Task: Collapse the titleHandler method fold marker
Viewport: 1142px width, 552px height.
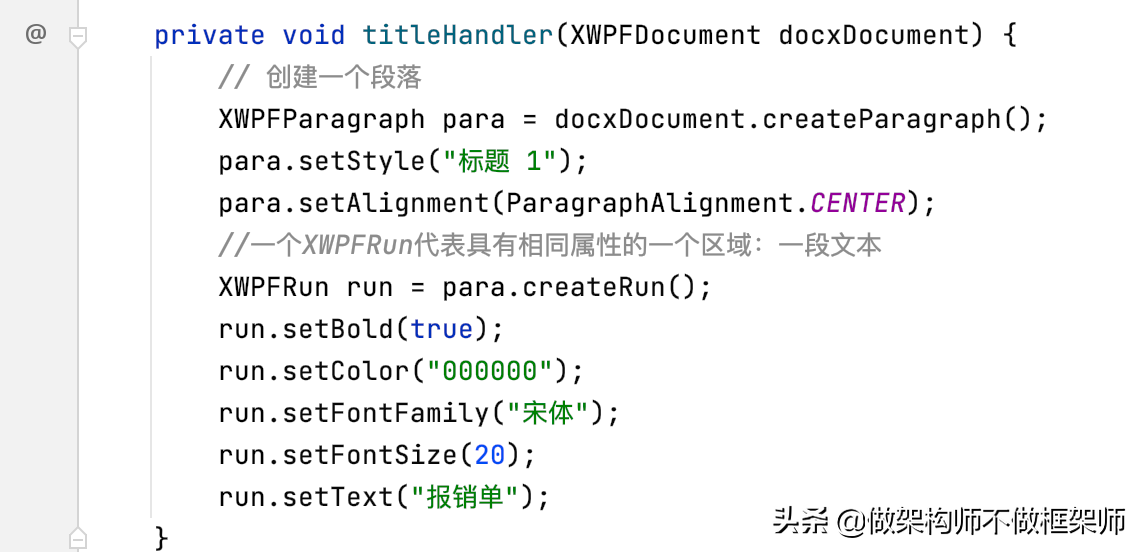Action: click(78, 36)
